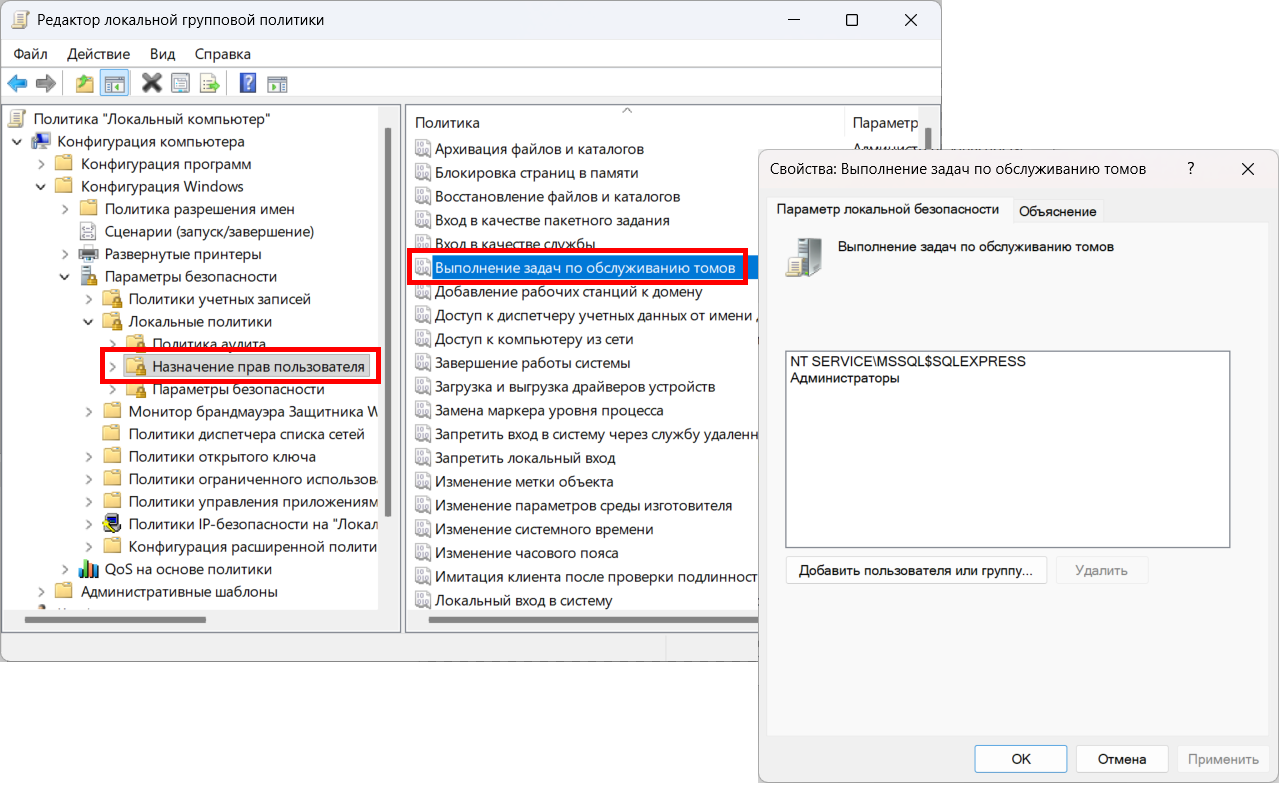Expand the Политики учетных записей node

89,299
